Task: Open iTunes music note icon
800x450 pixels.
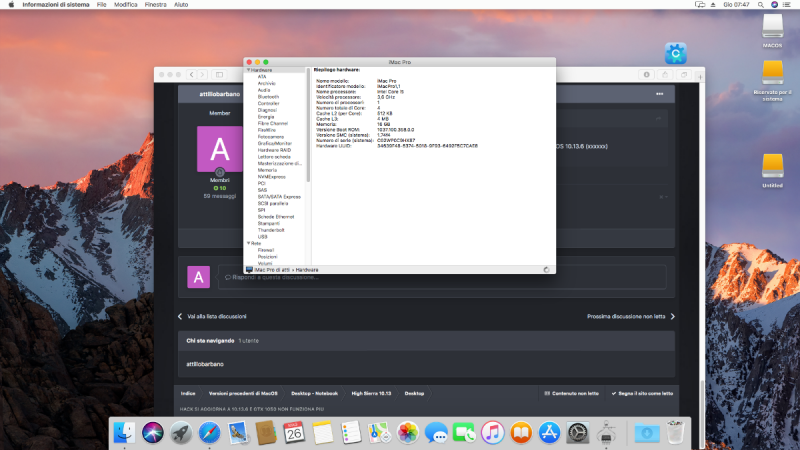Action: tap(492, 433)
